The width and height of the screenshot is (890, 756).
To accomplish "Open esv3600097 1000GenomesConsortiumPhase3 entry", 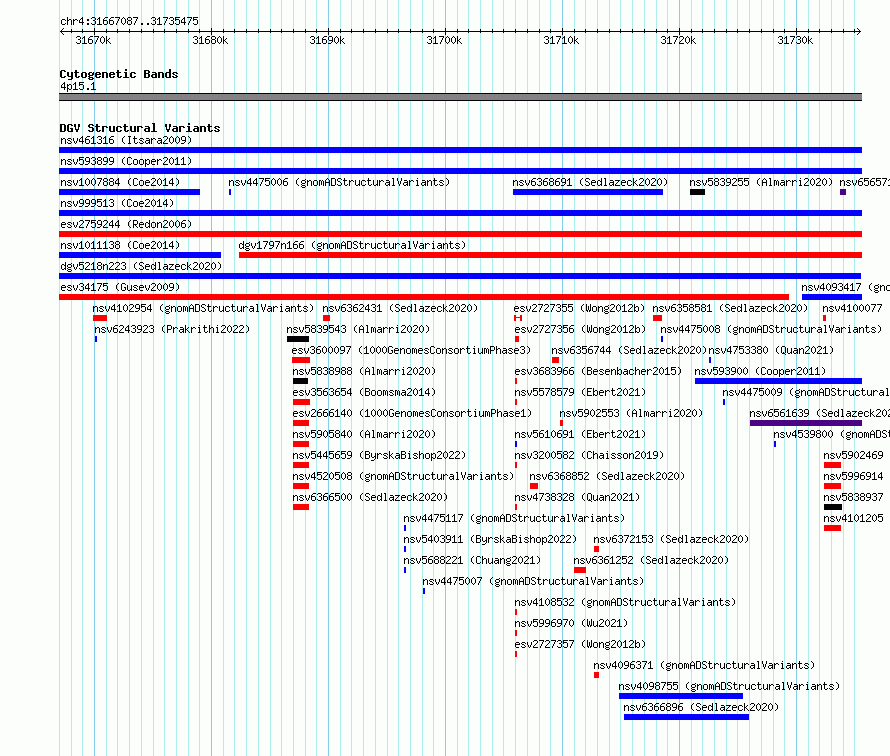I will point(412,350).
